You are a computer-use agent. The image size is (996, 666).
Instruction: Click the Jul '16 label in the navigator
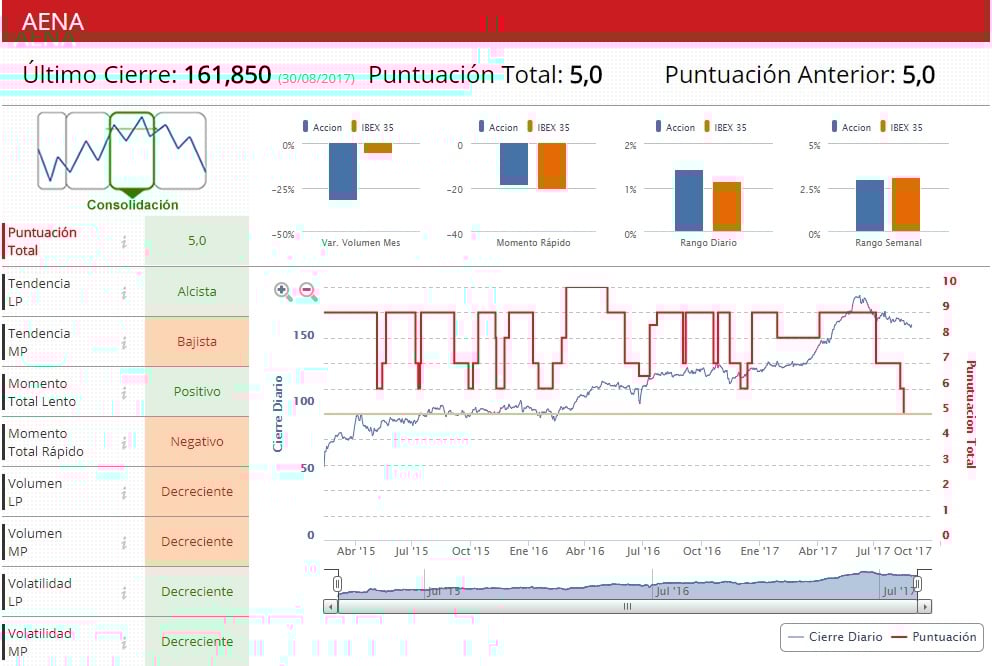pyautogui.click(x=672, y=591)
